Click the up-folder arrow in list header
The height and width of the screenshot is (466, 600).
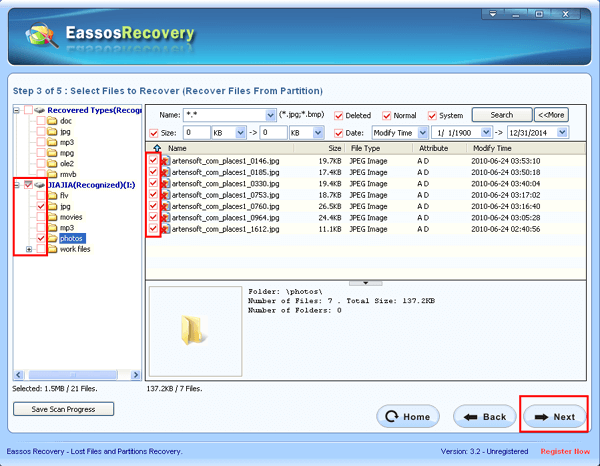tap(157, 148)
